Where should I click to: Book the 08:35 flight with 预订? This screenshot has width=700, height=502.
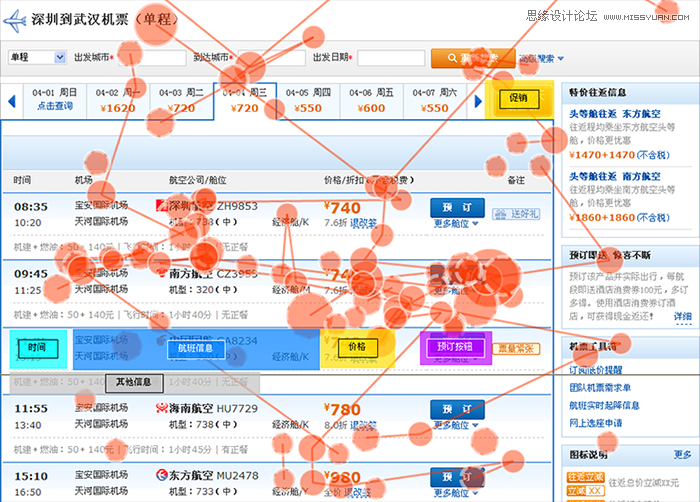457,208
